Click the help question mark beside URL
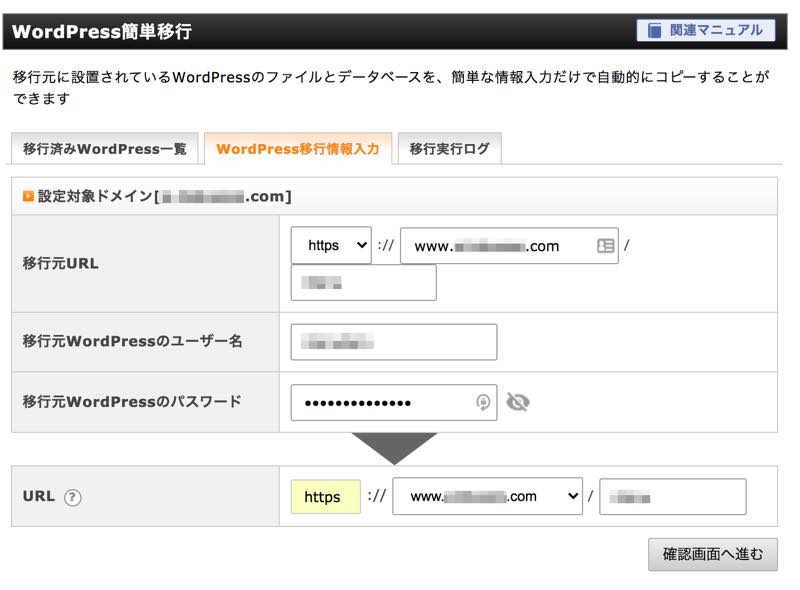The width and height of the screenshot is (800, 590). (72, 497)
